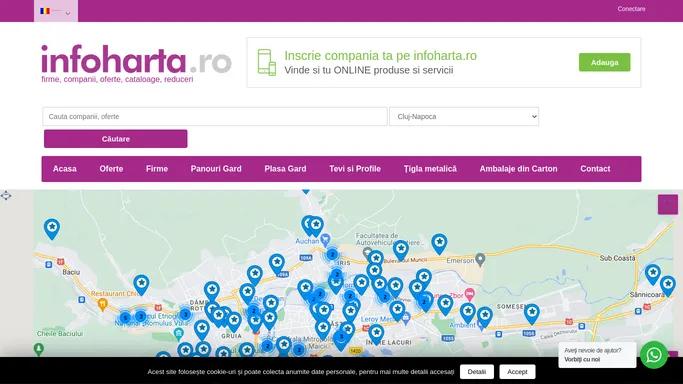Image resolution: width=683 pixels, height=384 pixels.
Task: Open the WhatsApp chat icon
Action: 654,355
